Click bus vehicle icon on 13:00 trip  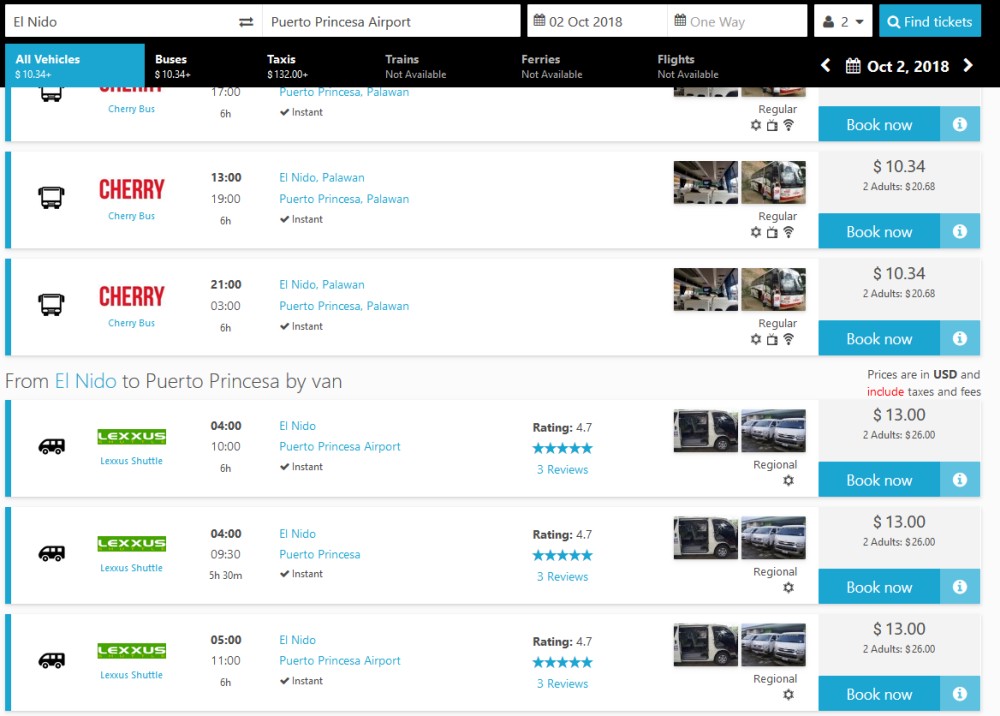(x=51, y=198)
